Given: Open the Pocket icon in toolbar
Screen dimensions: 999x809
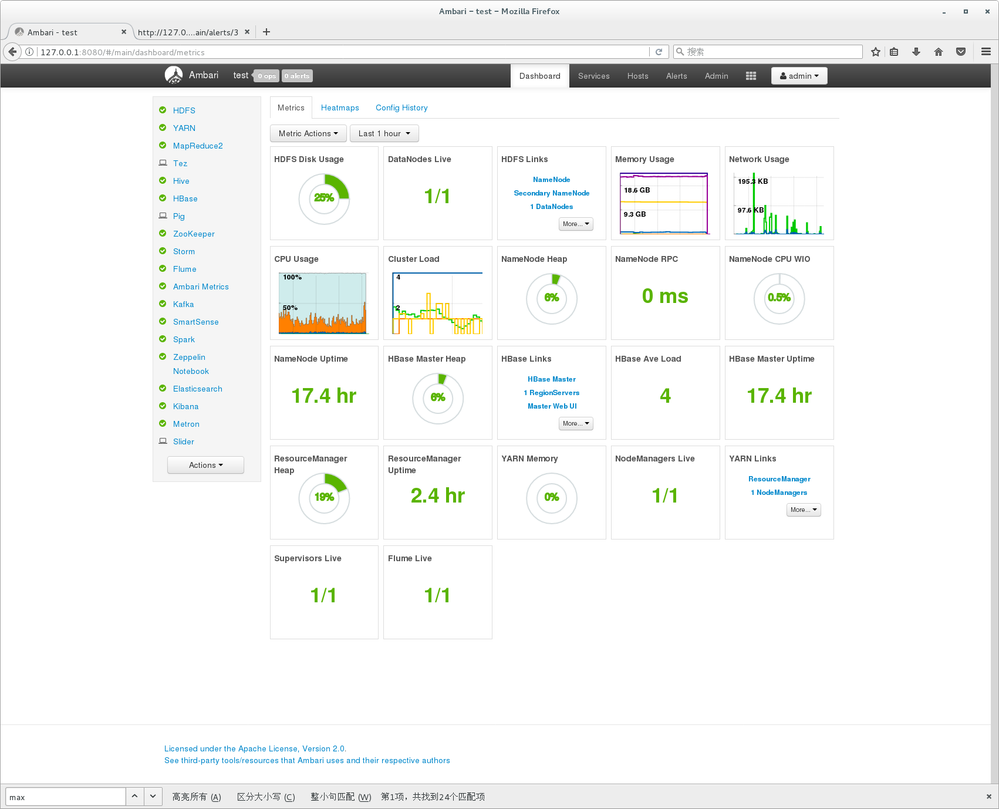Looking at the screenshot, I should click(x=961, y=52).
